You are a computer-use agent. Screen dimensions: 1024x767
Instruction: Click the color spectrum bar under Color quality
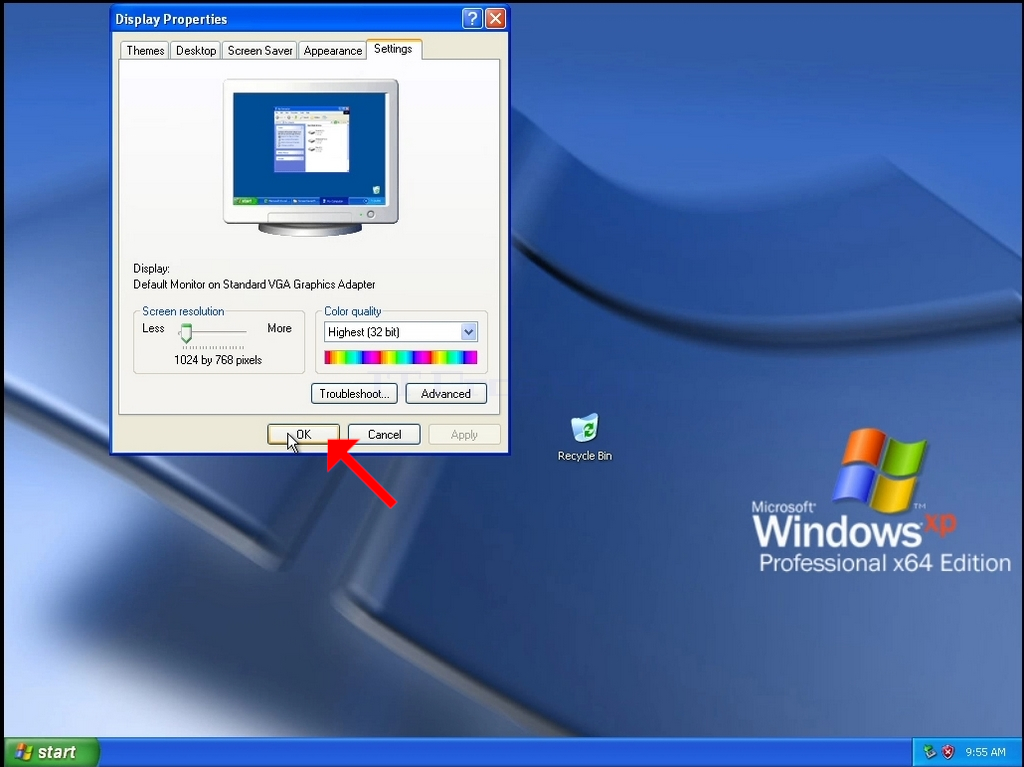(400, 357)
